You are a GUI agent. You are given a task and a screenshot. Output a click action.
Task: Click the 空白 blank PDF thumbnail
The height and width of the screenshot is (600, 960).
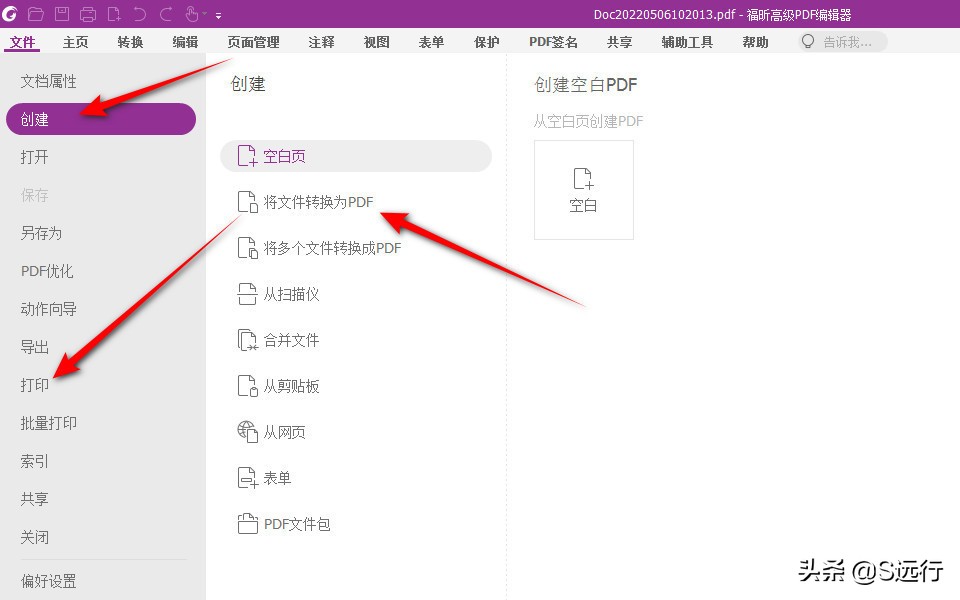tap(583, 190)
